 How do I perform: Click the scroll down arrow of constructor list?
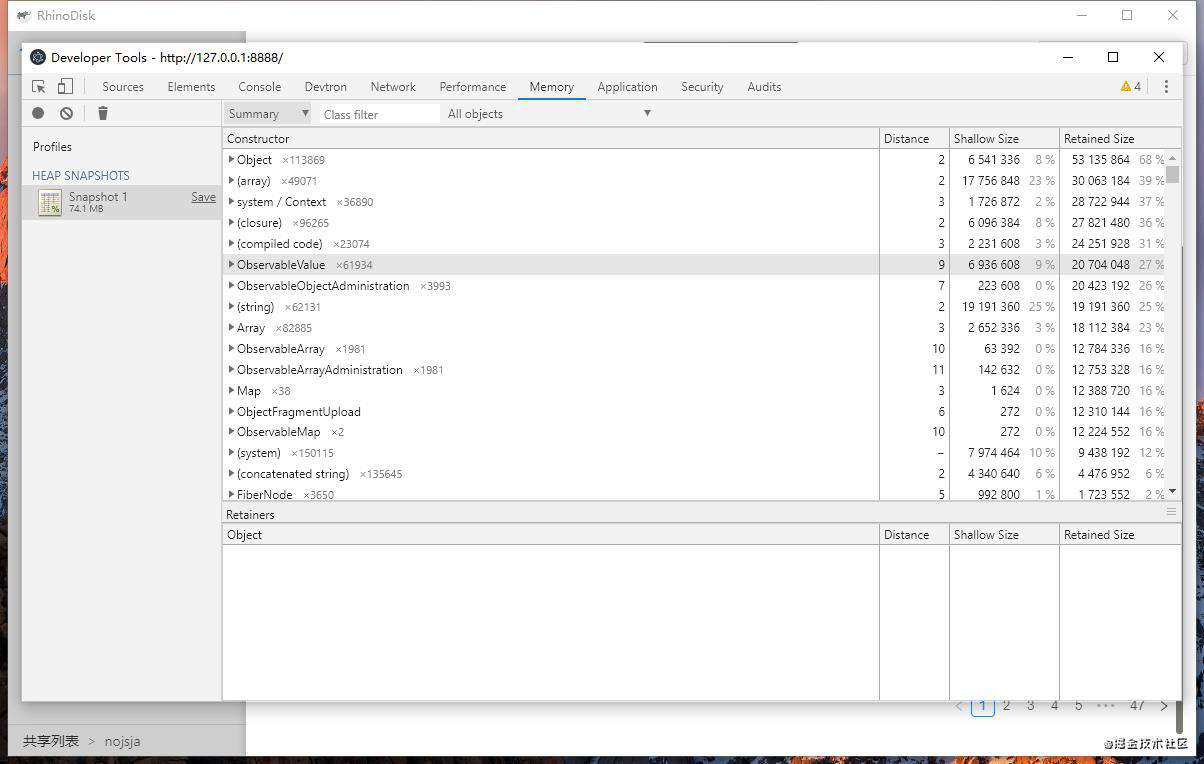pos(1173,491)
